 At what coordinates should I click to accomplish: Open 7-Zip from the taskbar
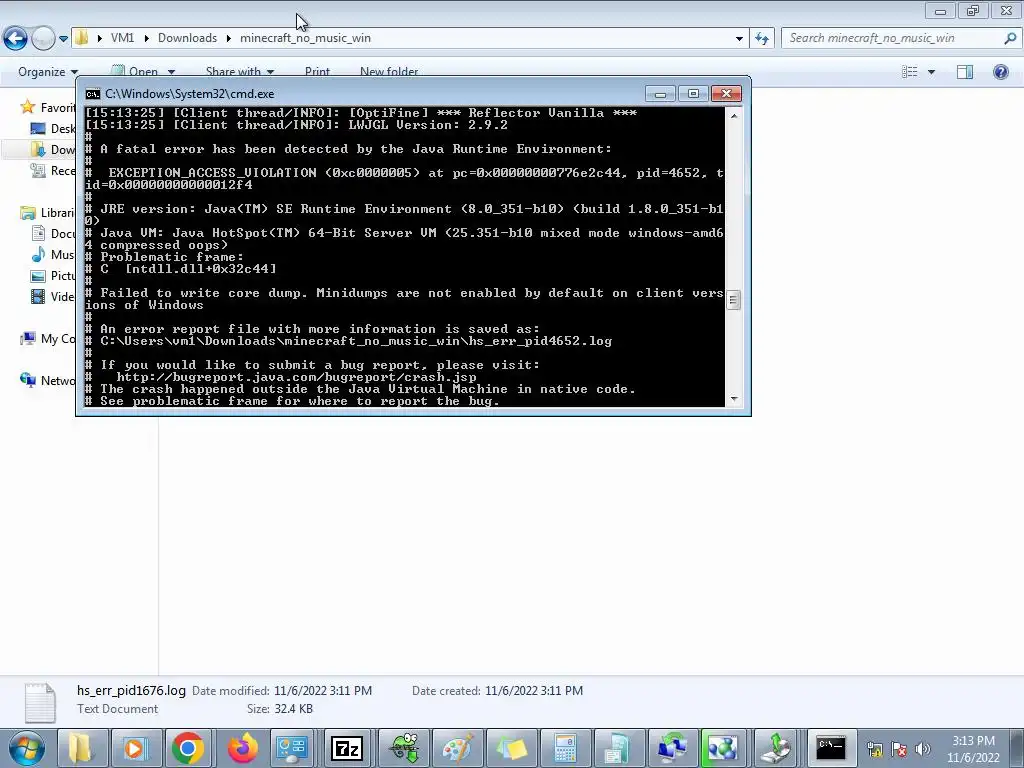[x=347, y=748]
